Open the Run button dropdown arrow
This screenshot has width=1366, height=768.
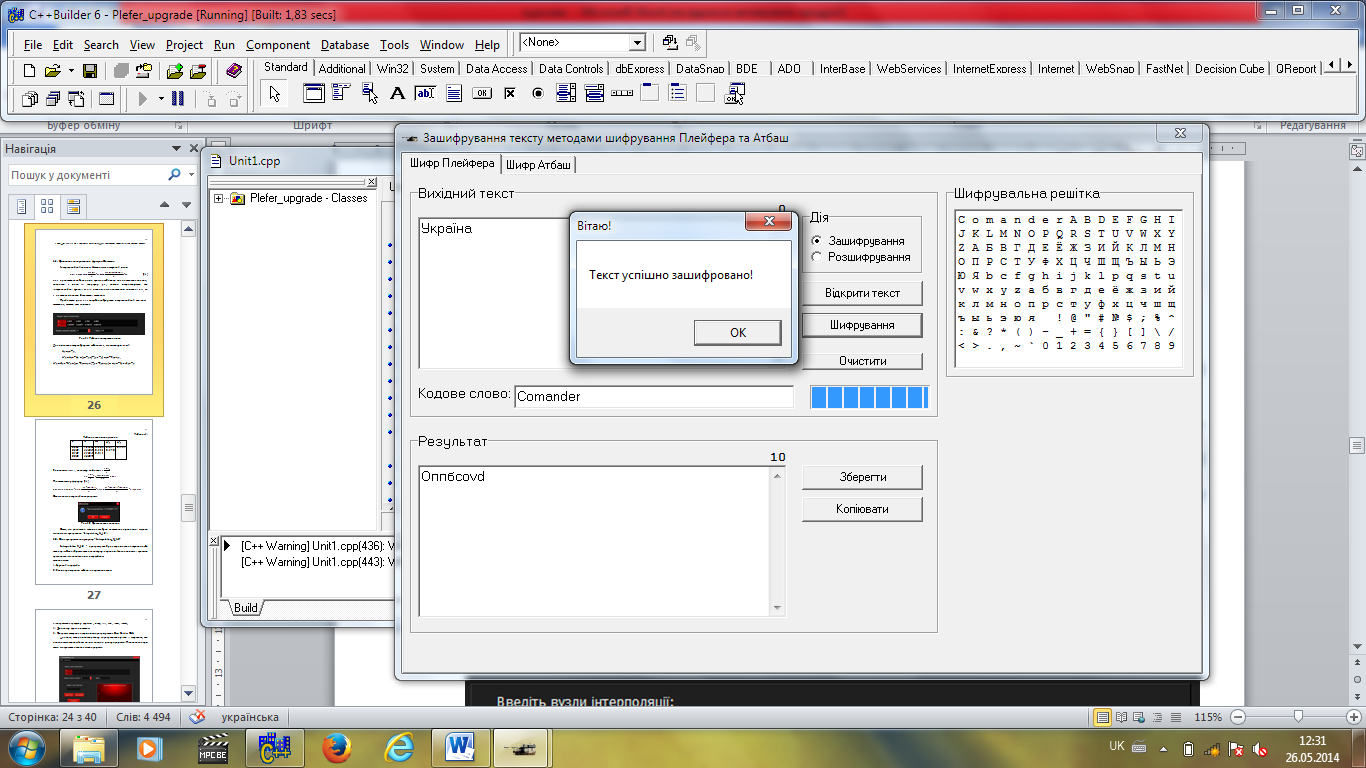point(160,98)
